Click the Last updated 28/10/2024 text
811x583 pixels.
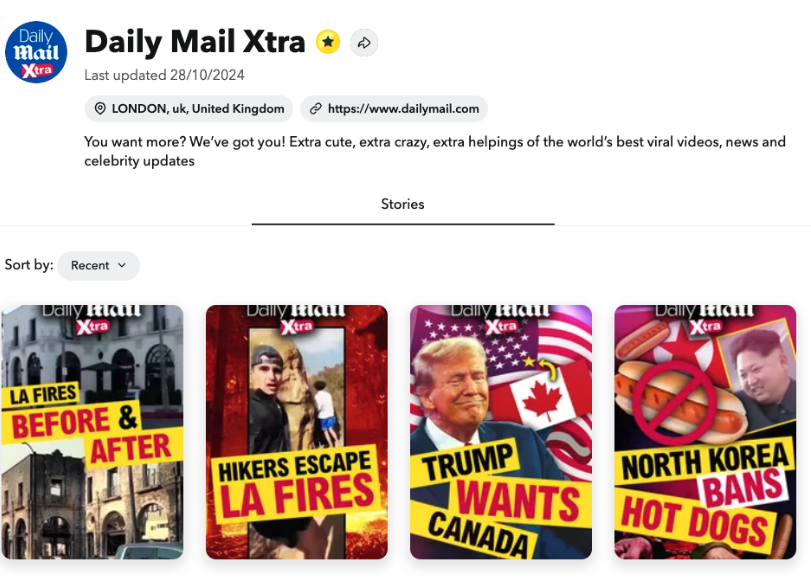[x=164, y=76]
